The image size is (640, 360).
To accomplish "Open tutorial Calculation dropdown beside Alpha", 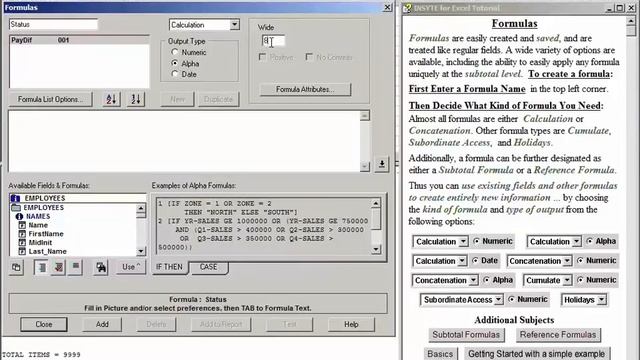I will (576, 242).
